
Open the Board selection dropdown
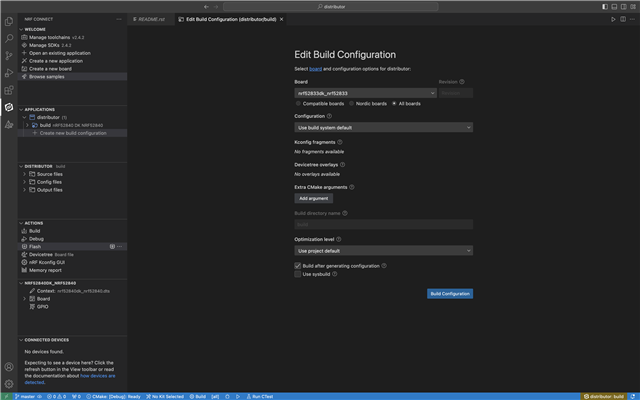coord(365,93)
